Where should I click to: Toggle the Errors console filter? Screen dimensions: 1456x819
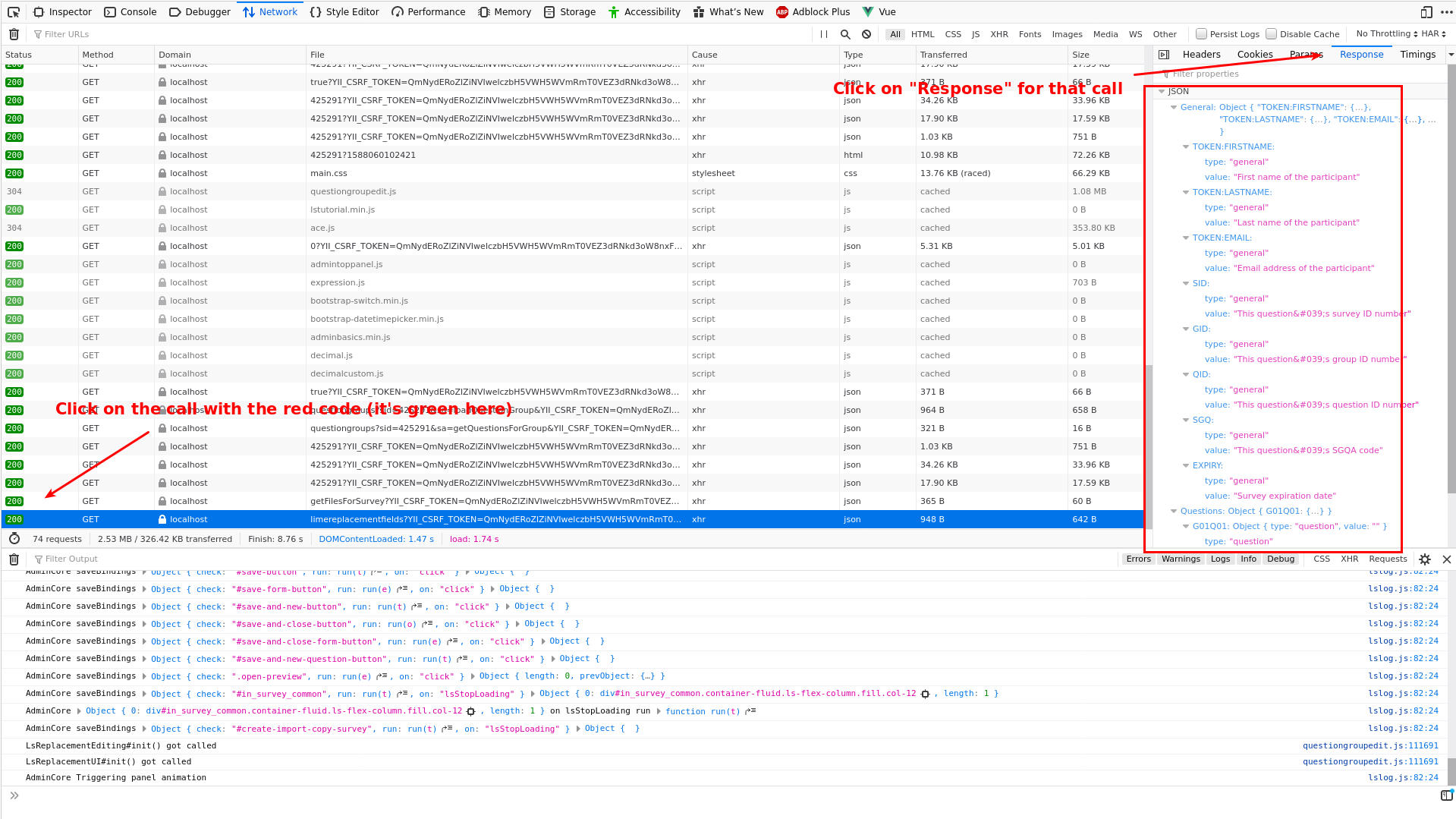tap(1138, 559)
